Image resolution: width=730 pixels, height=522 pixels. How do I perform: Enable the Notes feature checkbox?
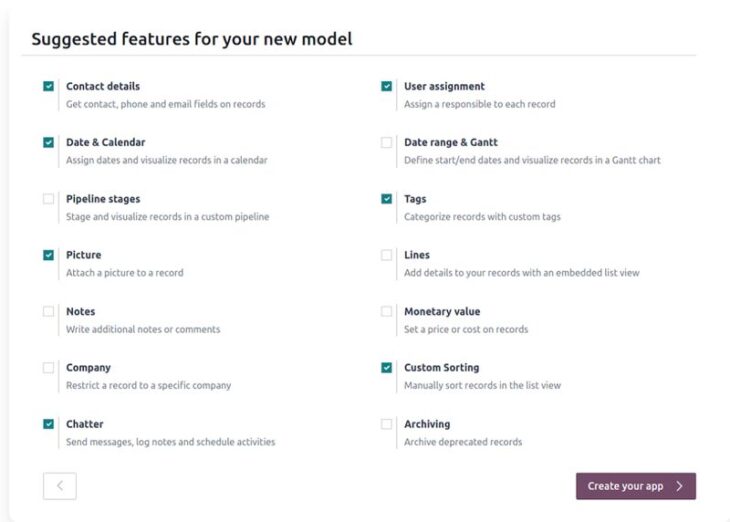(x=49, y=312)
